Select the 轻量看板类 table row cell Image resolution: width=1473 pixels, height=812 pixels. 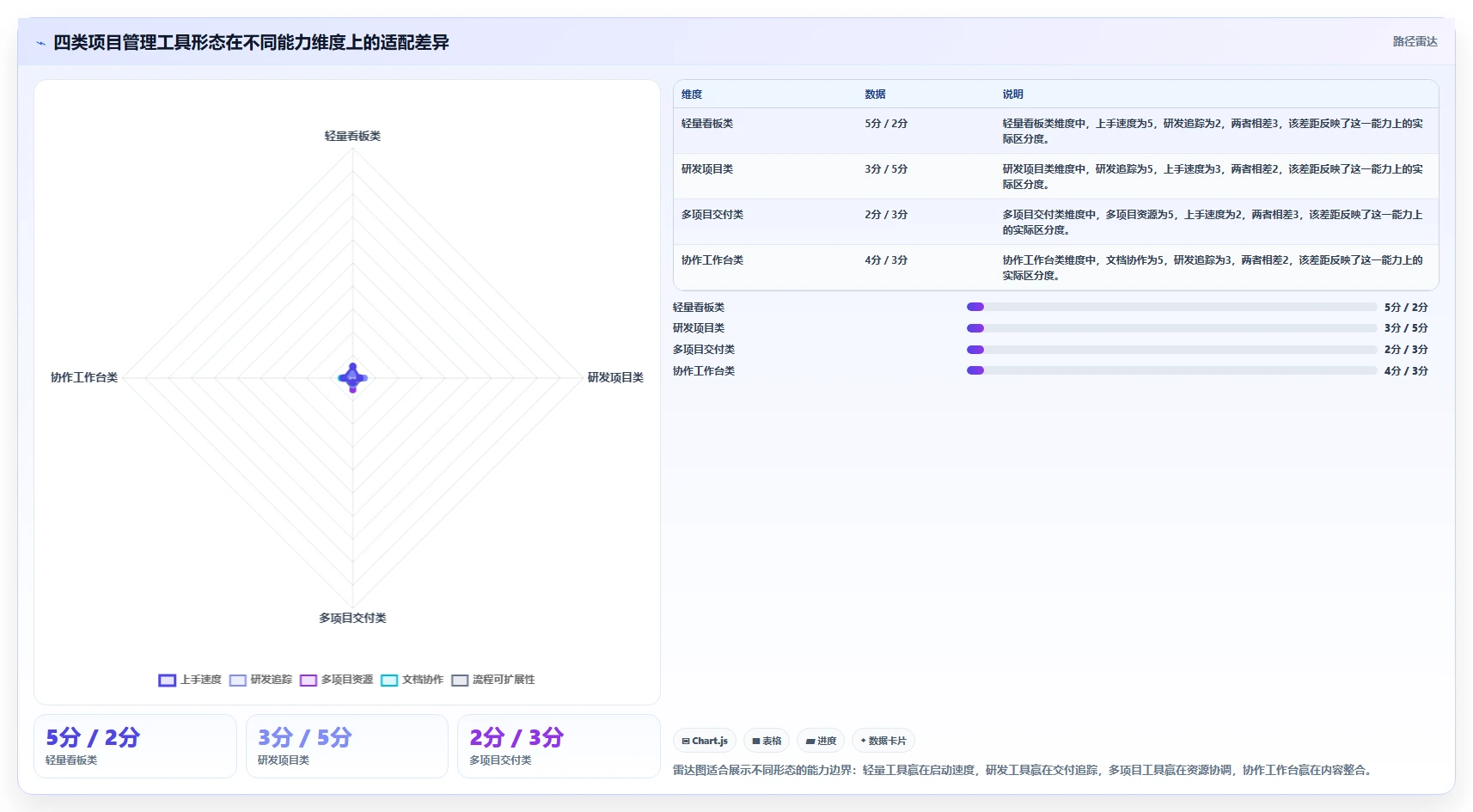point(707,124)
